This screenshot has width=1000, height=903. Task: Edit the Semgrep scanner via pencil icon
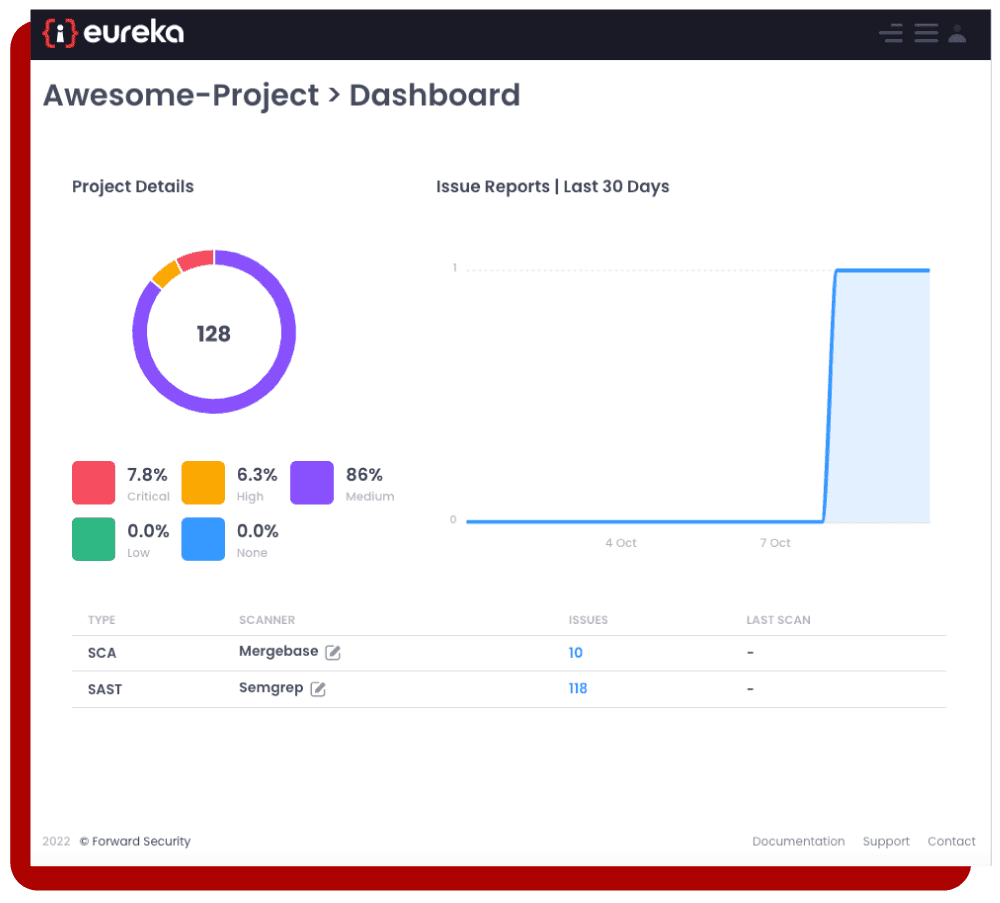point(318,689)
